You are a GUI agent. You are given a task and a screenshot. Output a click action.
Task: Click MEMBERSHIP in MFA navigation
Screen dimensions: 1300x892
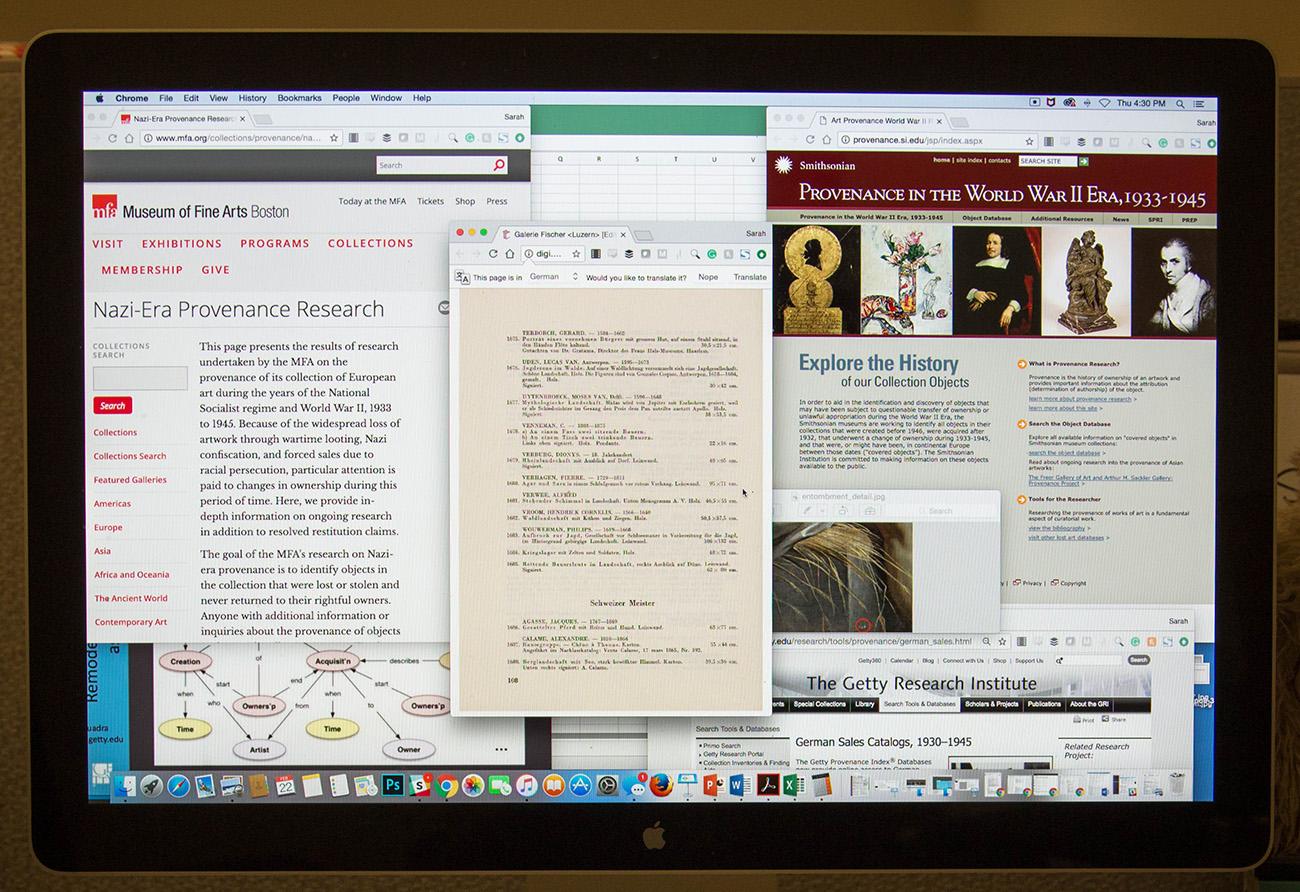tap(142, 270)
